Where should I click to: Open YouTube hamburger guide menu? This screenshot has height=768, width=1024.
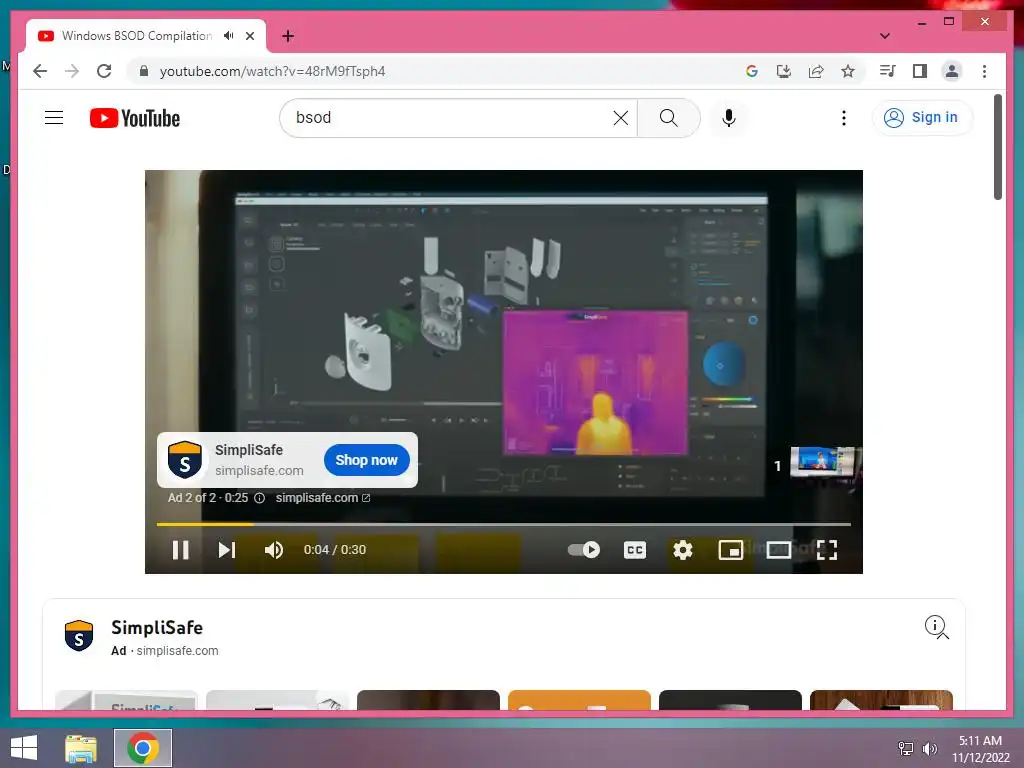pos(54,118)
